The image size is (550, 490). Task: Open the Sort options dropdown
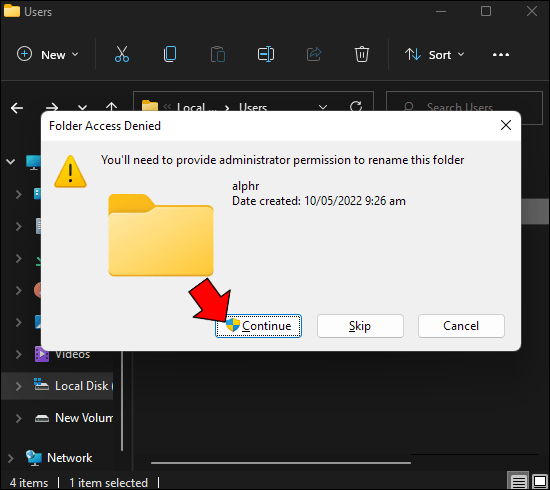click(x=434, y=55)
